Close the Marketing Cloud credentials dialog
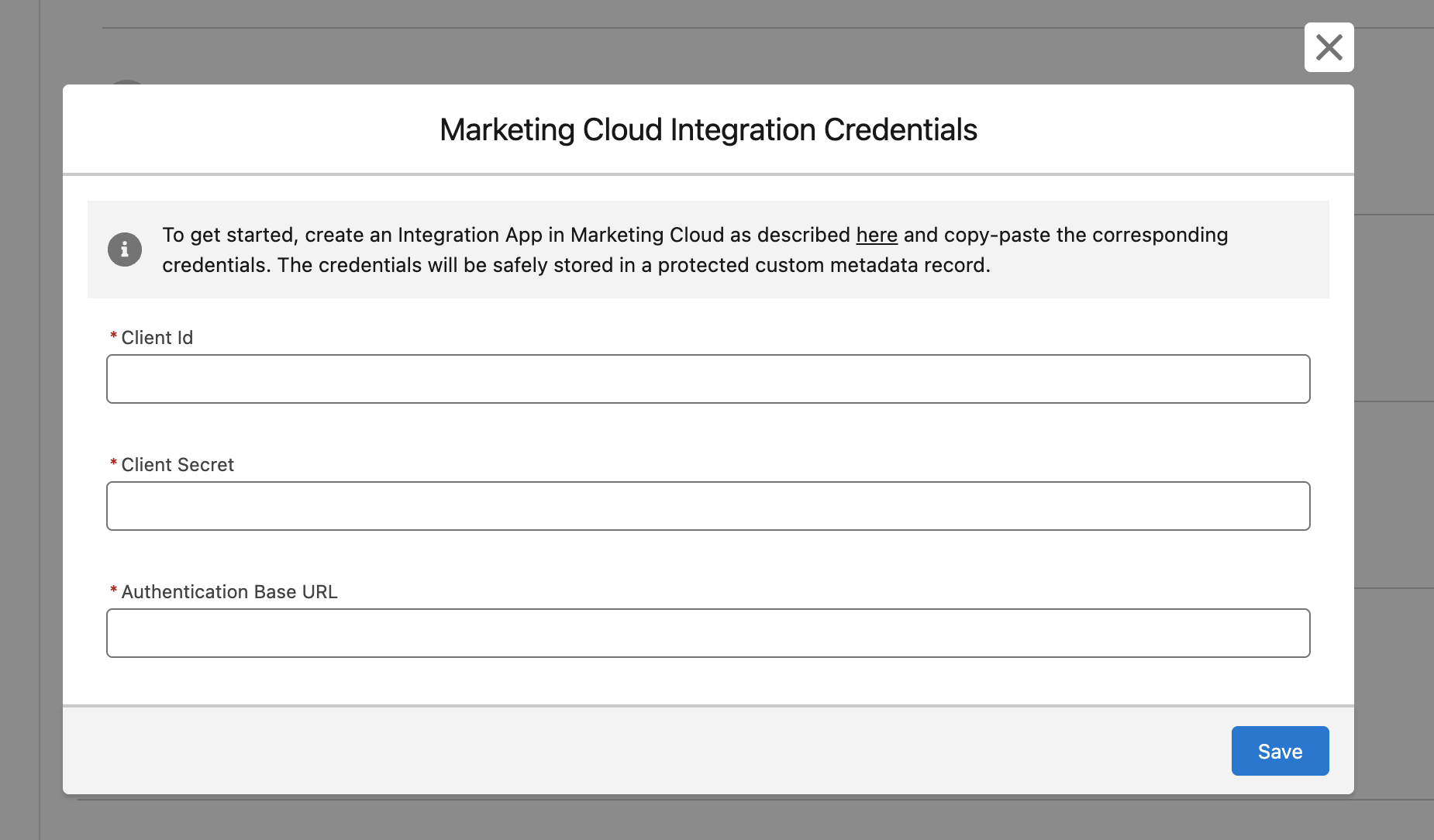The width and height of the screenshot is (1434, 840). (x=1329, y=47)
